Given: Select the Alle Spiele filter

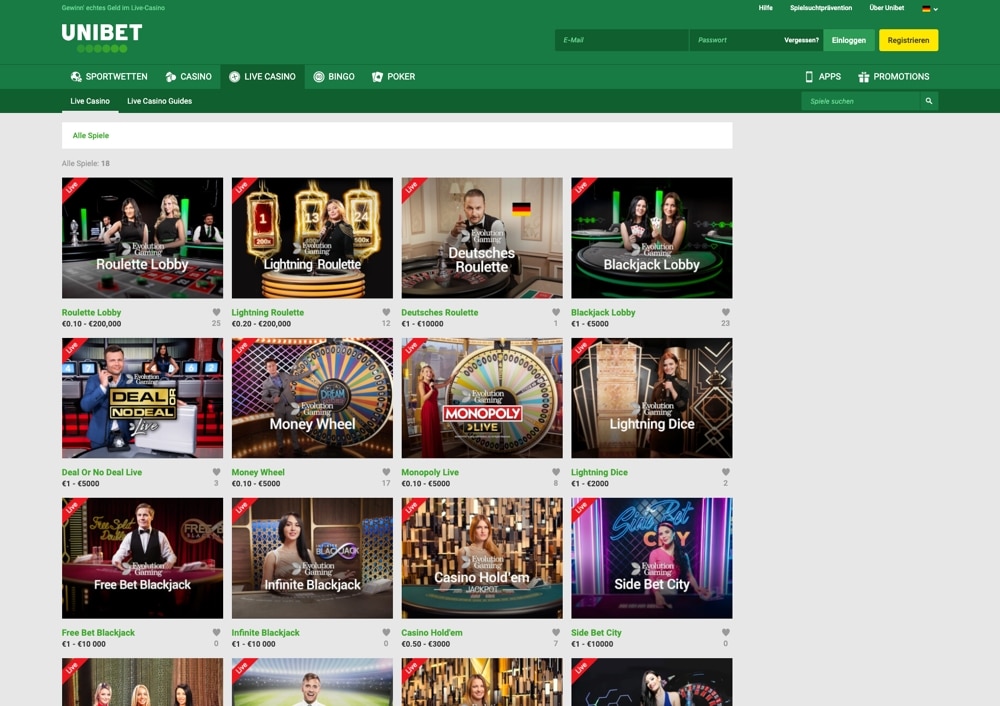Looking at the screenshot, I should coord(91,135).
